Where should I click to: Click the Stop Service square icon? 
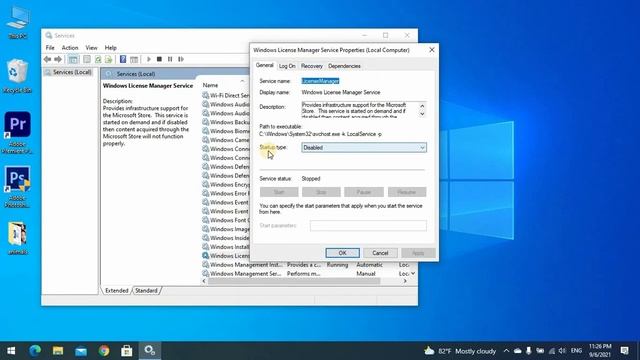pos(159,59)
